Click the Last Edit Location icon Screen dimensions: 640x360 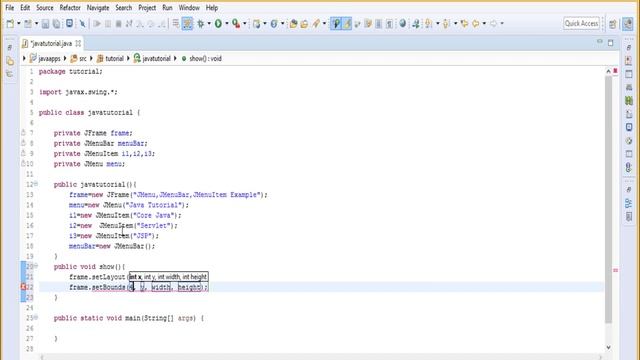click(464, 24)
